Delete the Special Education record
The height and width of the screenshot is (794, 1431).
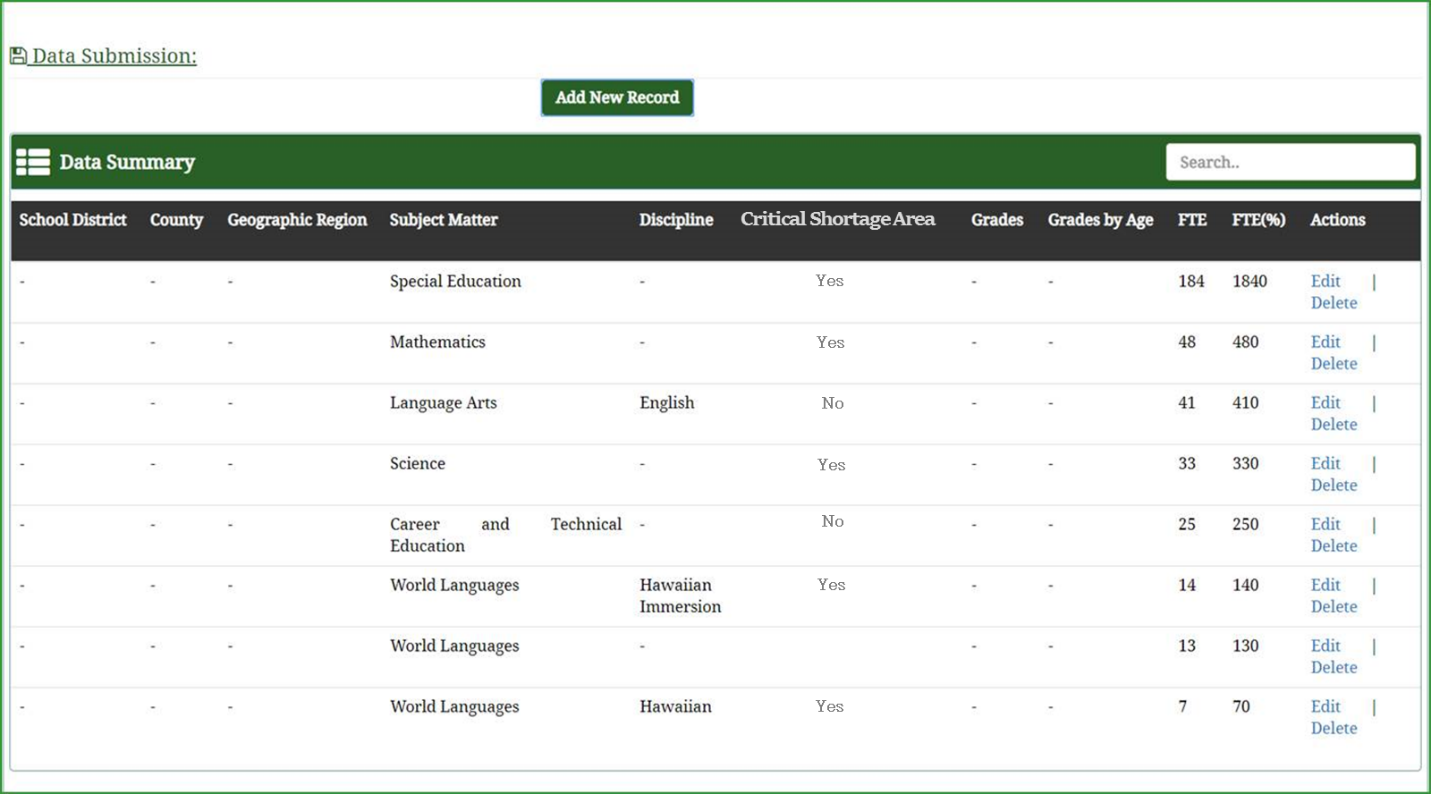click(1333, 303)
